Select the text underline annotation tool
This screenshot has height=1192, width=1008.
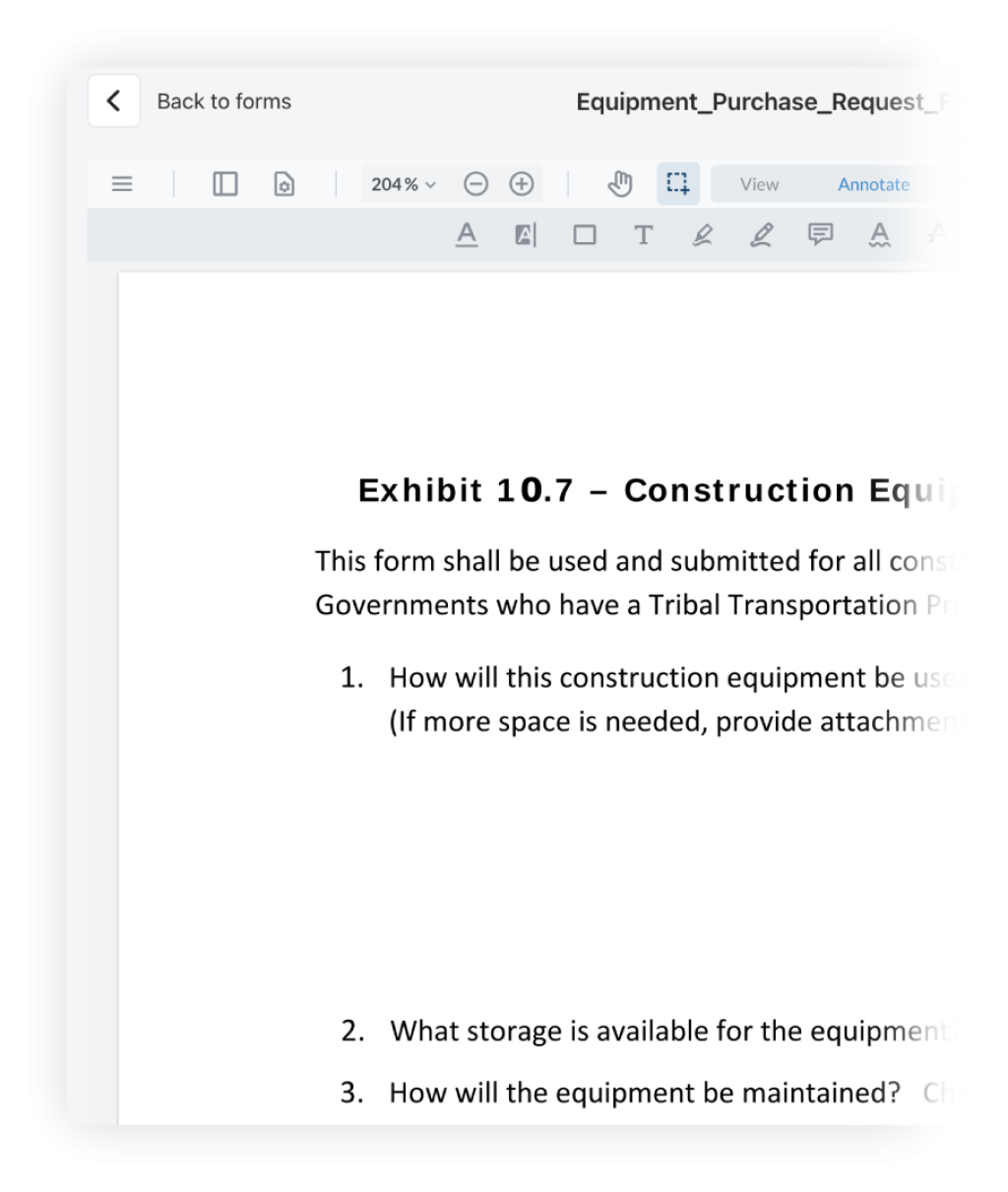coord(467,234)
